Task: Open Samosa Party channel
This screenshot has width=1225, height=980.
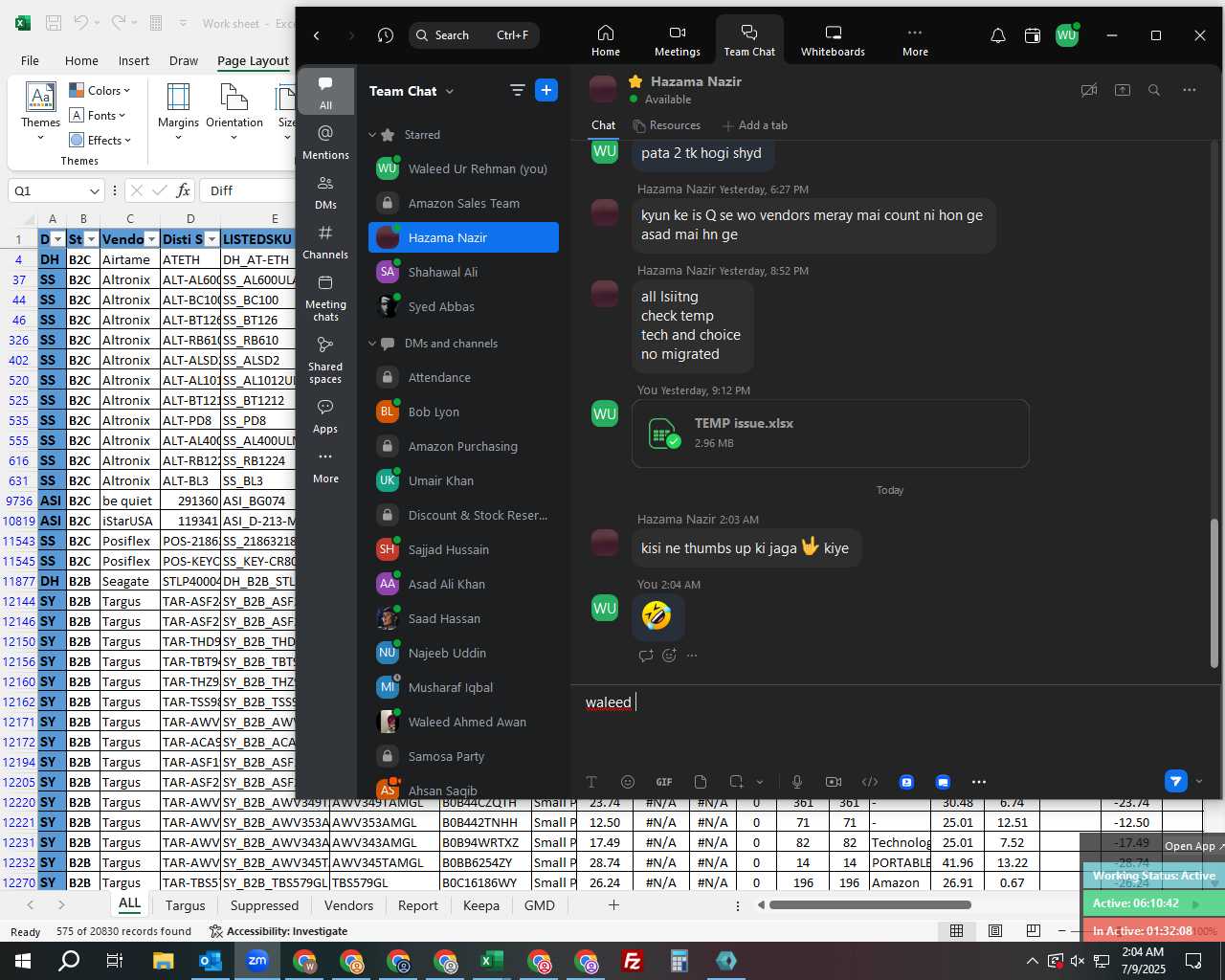Action: pyautogui.click(x=463, y=756)
